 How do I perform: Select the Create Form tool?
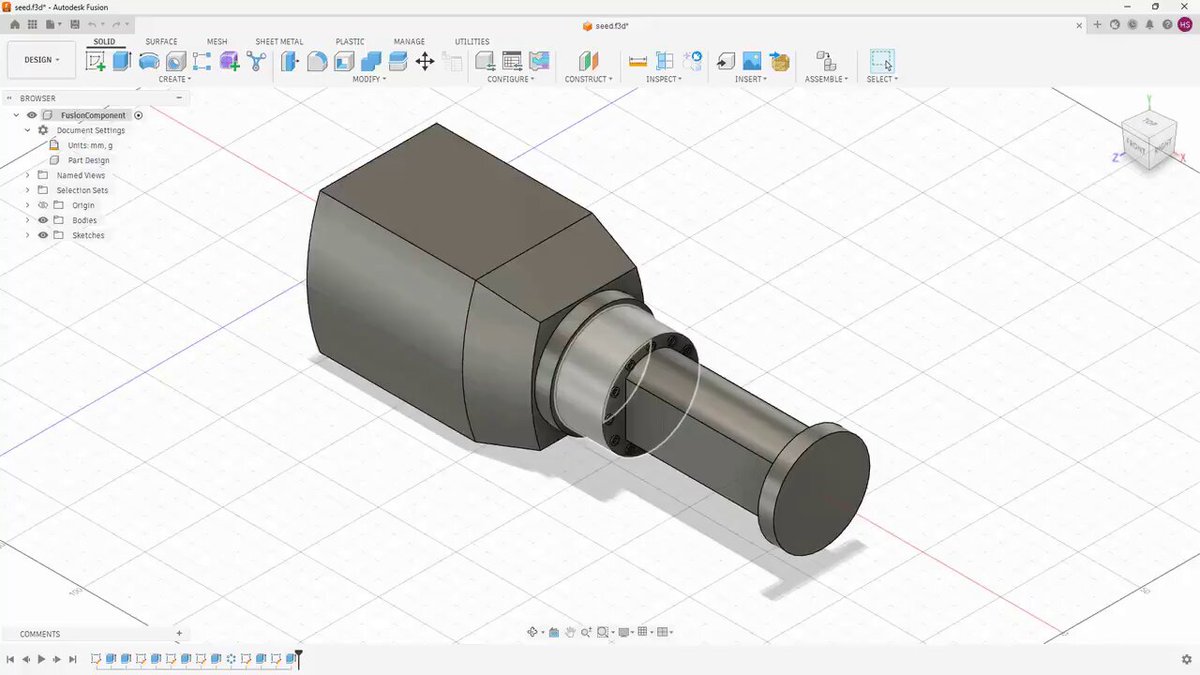point(229,61)
